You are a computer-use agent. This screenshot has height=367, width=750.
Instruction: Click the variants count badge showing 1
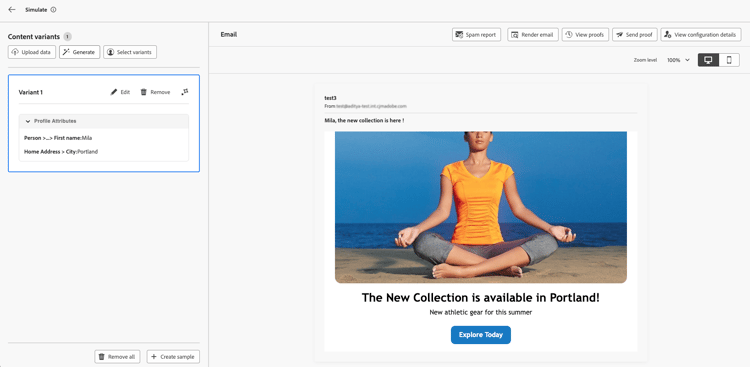pyautogui.click(x=67, y=36)
